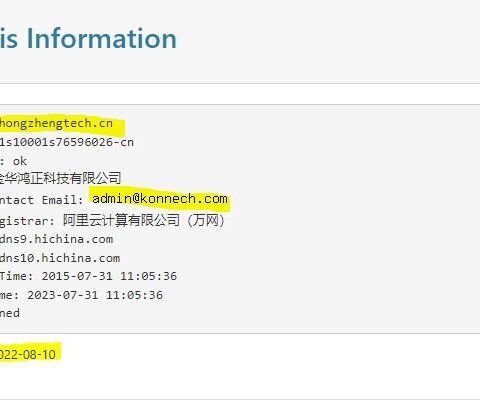This screenshot has width=480, height=402.
Task: Click the last whois line ending in "ned"
Action: 10,313
